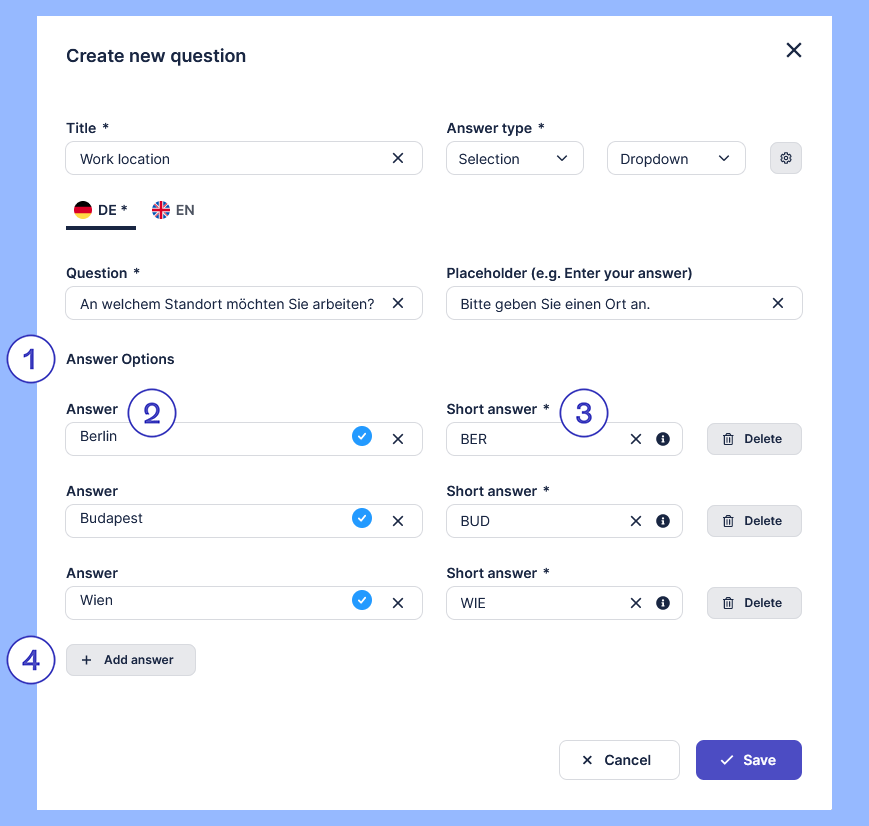Save the new question
Image resolution: width=869 pixels, height=826 pixels.
(748, 760)
